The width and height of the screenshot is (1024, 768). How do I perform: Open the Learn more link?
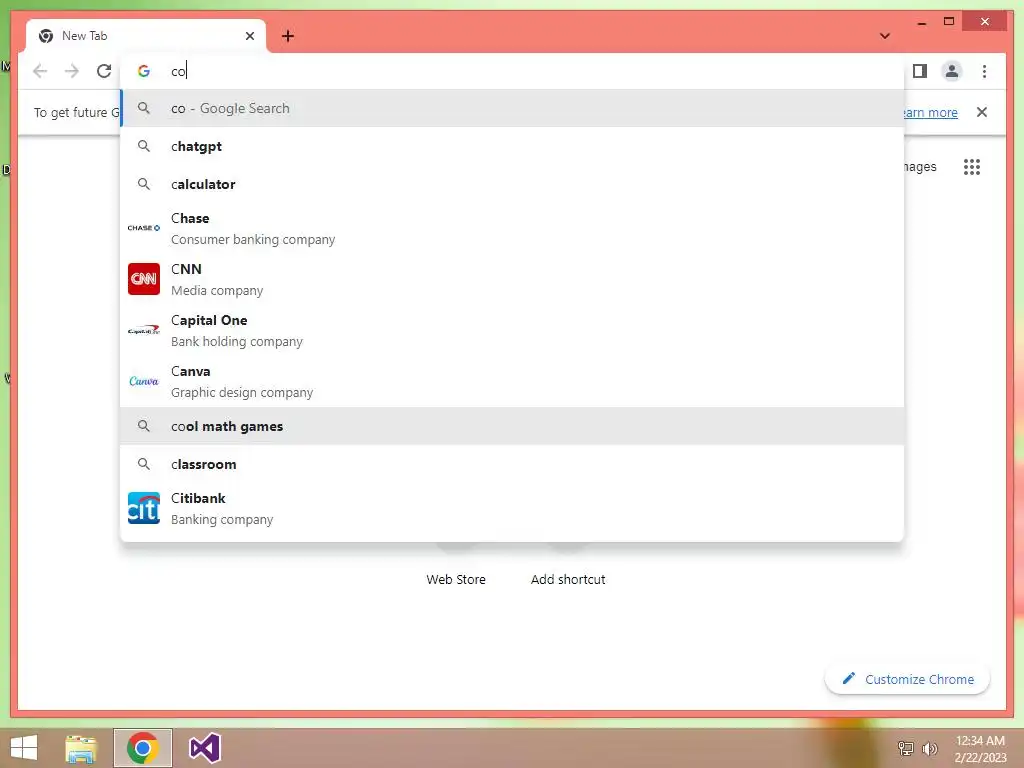pos(931,112)
